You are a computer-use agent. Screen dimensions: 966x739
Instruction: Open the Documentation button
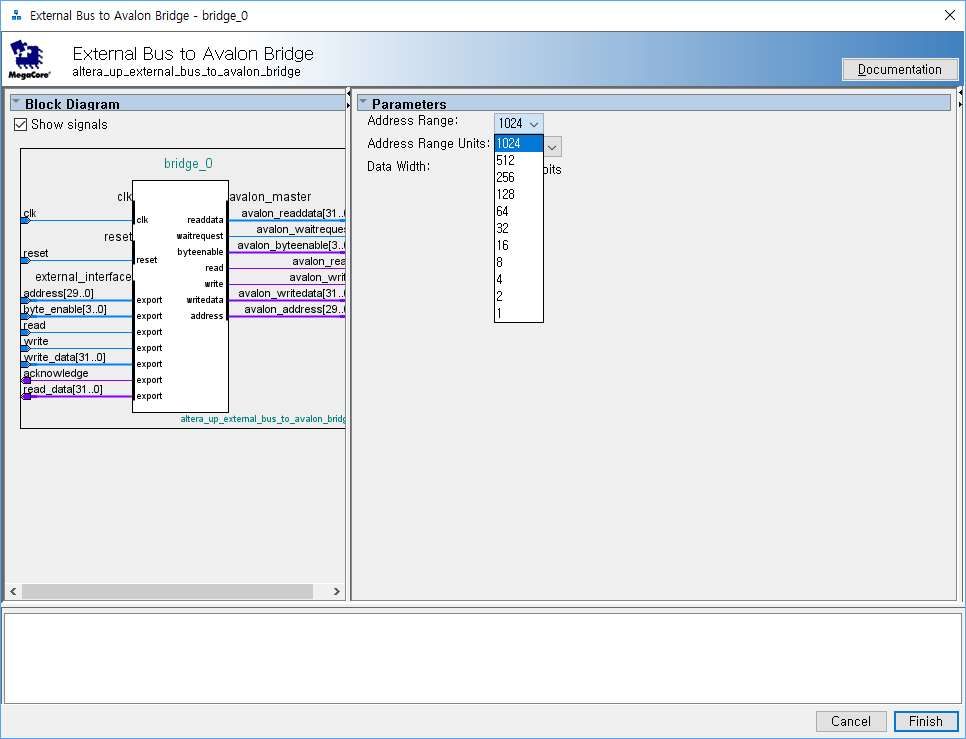point(899,70)
